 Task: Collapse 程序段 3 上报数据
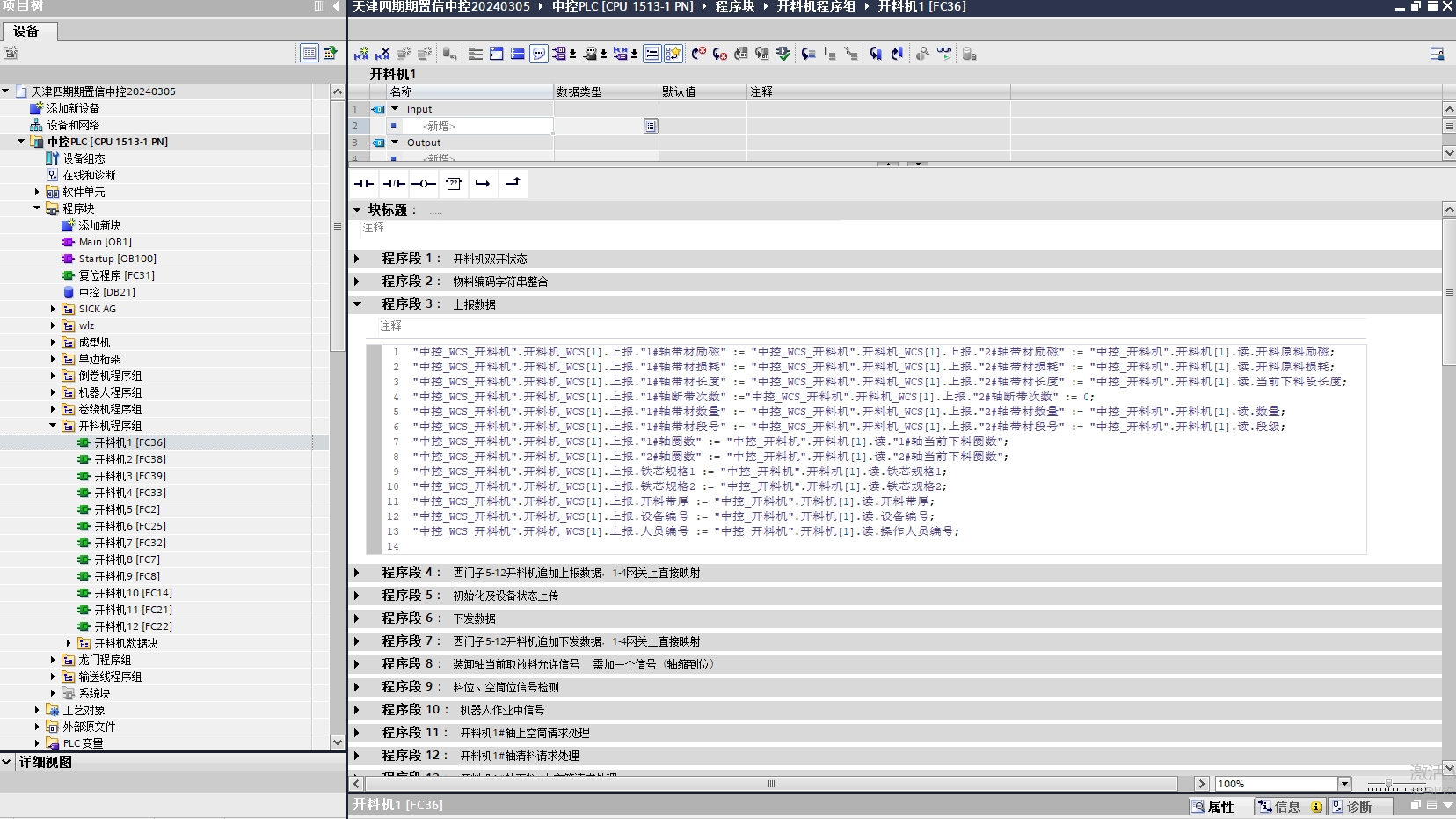pyautogui.click(x=357, y=304)
